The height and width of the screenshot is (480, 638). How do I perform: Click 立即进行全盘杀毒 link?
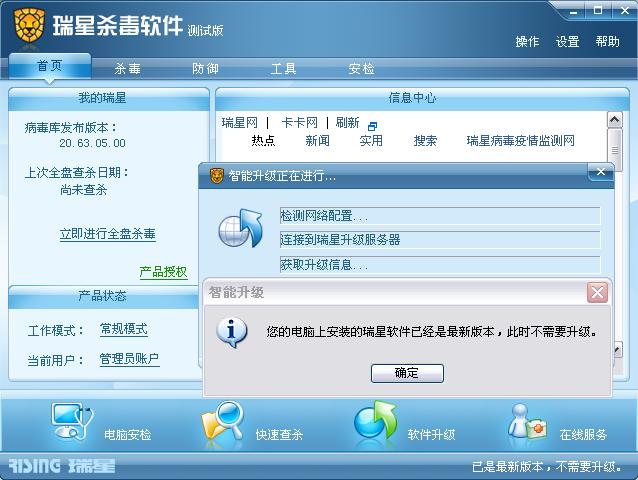(108, 234)
